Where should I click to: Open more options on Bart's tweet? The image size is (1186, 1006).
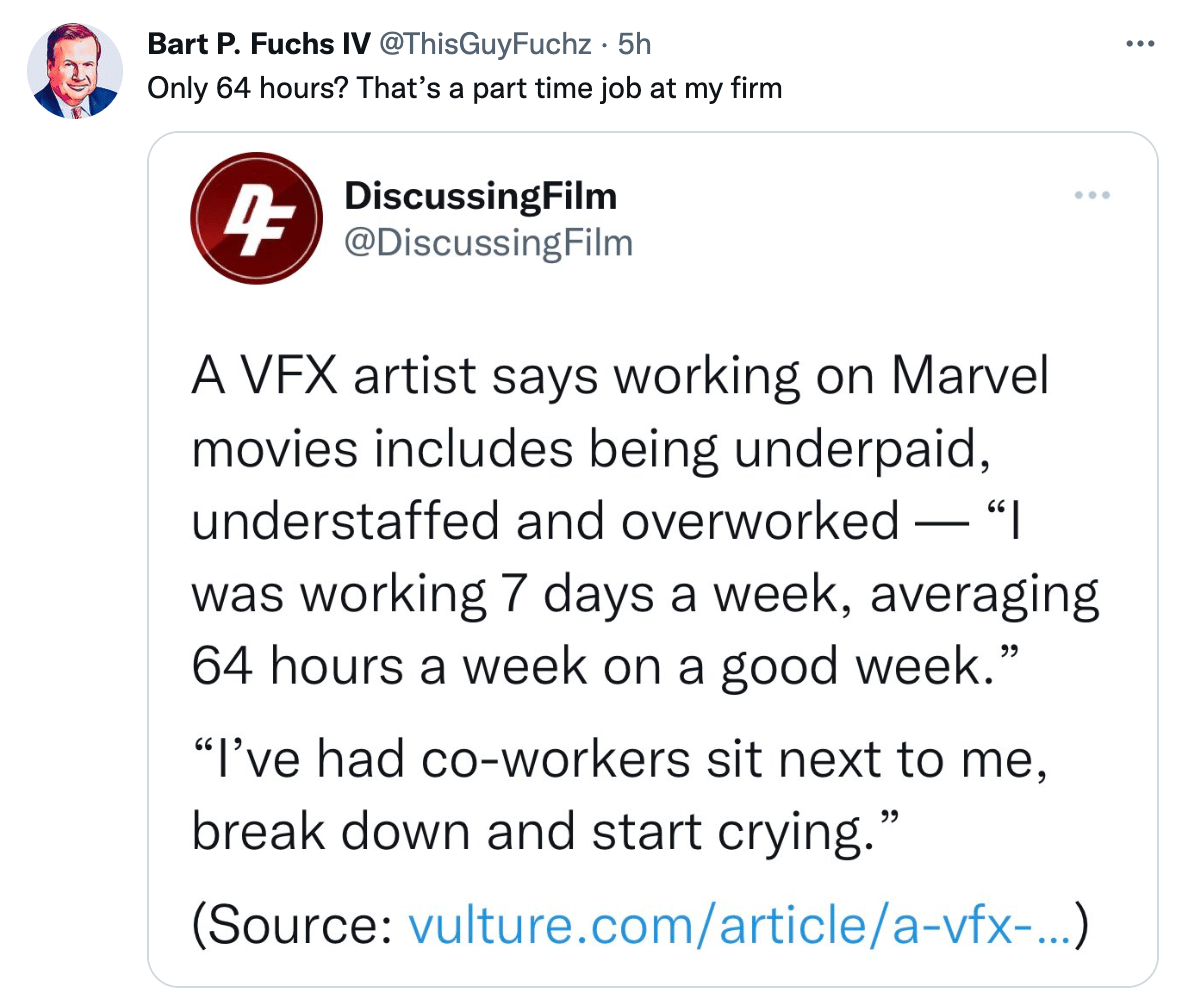[x=1139, y=45]
